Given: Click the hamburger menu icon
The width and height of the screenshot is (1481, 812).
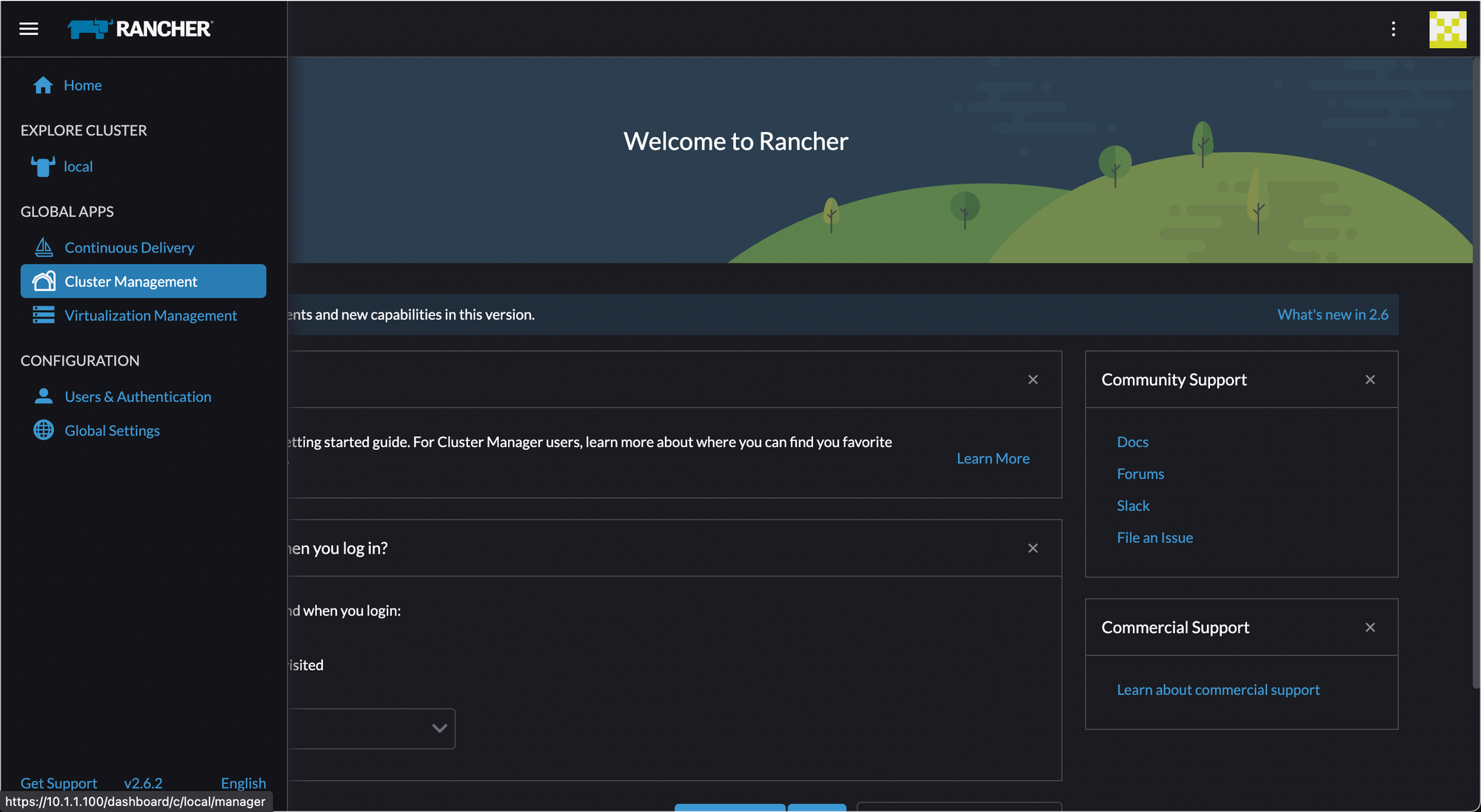Looking at the screenshot, I should pos(29,29).
